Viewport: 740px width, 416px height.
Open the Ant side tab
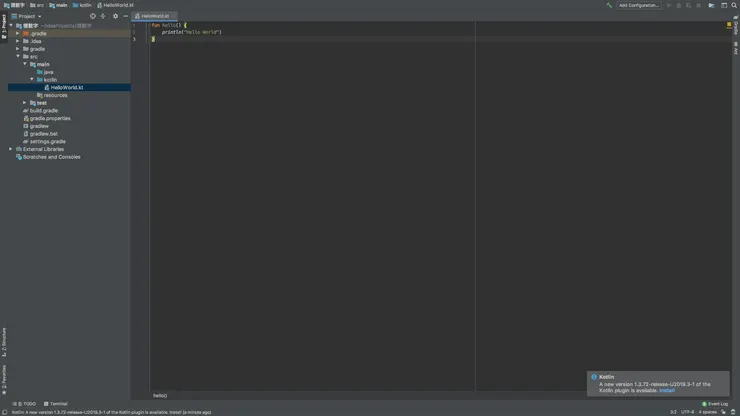[x=736, y=48]
